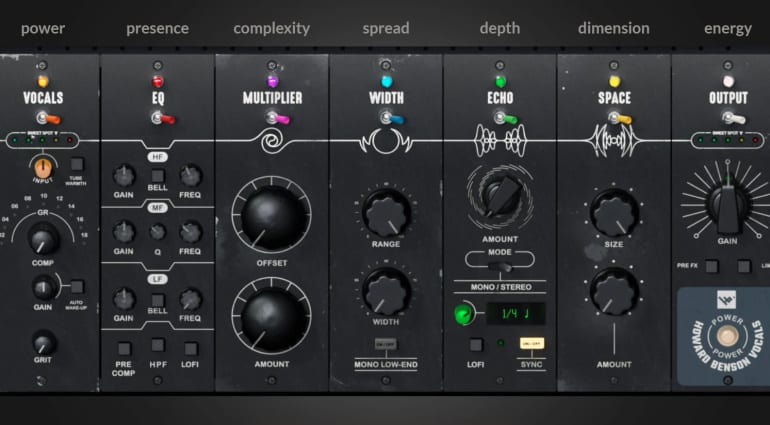Flip the green ECHO module toggle switch
770x425 pixels.
(x=505, y=118)
